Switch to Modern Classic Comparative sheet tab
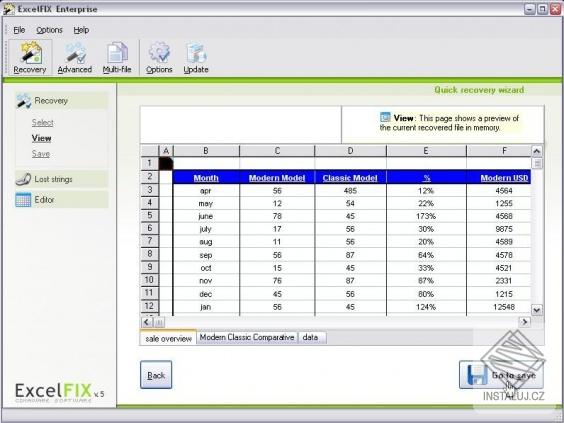564x423 pixels. [247, 337]
